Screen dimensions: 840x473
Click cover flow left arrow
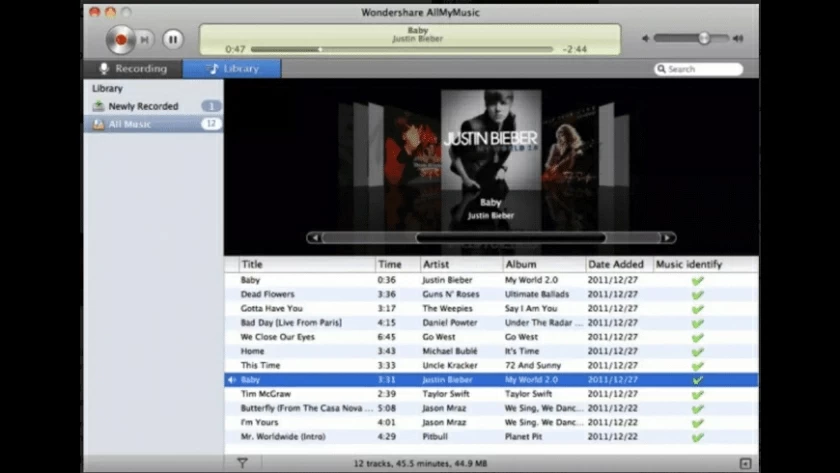315,238
